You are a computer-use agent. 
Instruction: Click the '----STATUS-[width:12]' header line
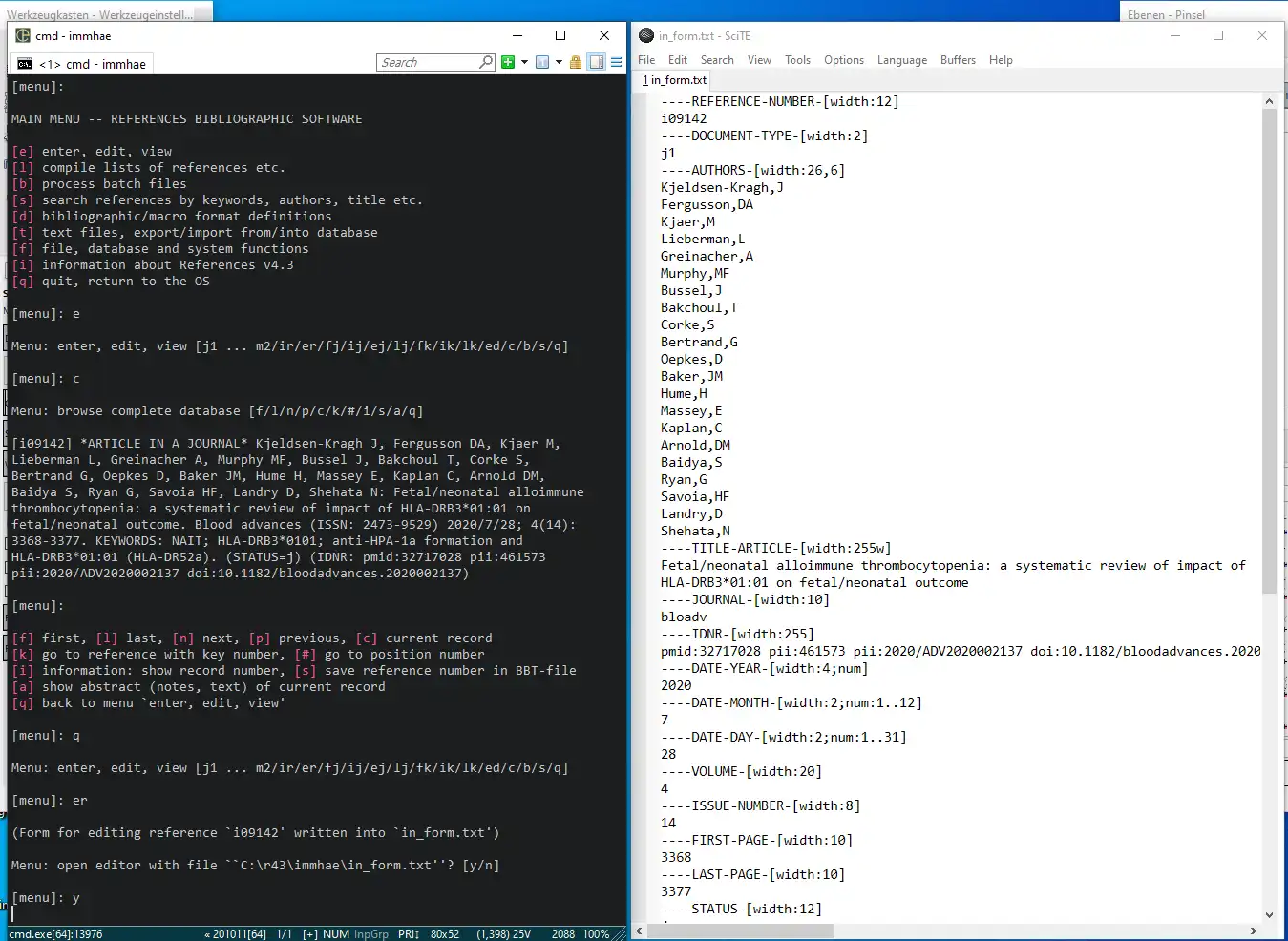coord(741,909)
